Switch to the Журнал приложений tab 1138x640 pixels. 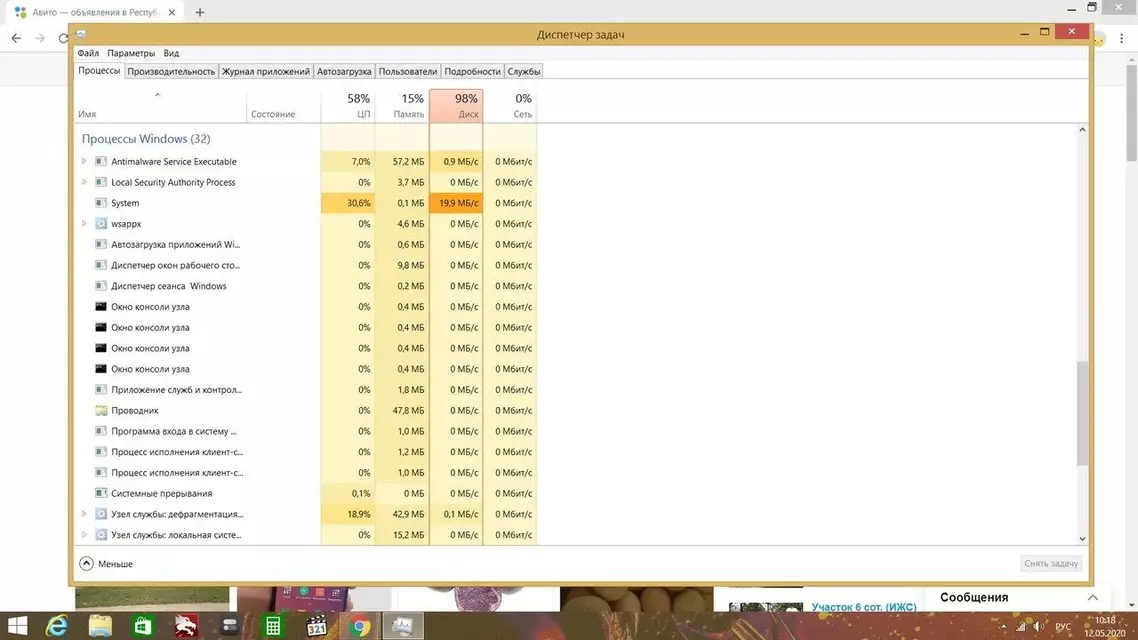click(x=266, y=71)
